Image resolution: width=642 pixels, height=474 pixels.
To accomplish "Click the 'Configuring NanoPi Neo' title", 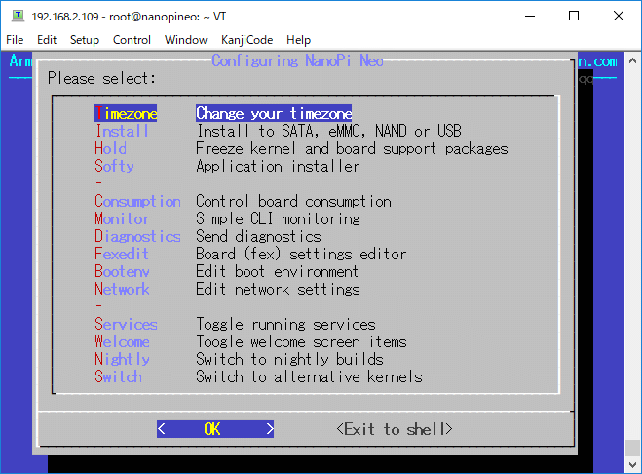I will pos(297,61).
